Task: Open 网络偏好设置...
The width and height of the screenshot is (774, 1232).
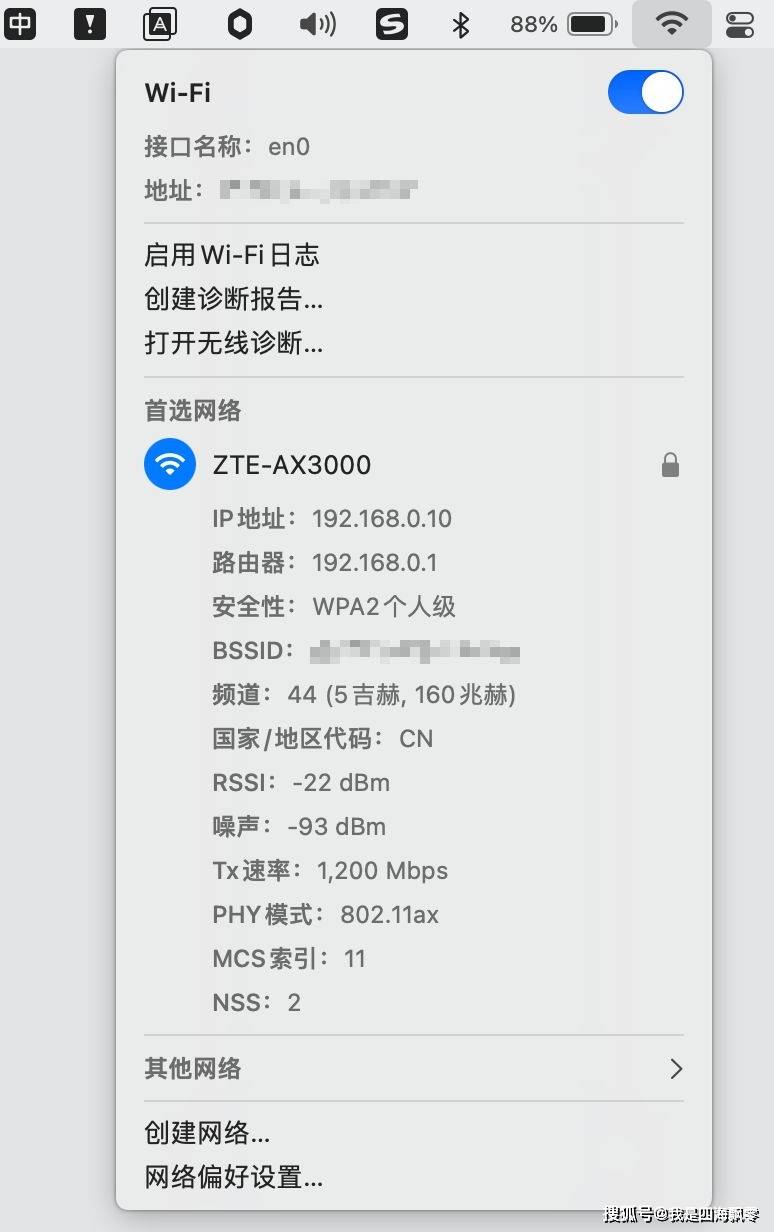Action: [x=234, y=1177]
